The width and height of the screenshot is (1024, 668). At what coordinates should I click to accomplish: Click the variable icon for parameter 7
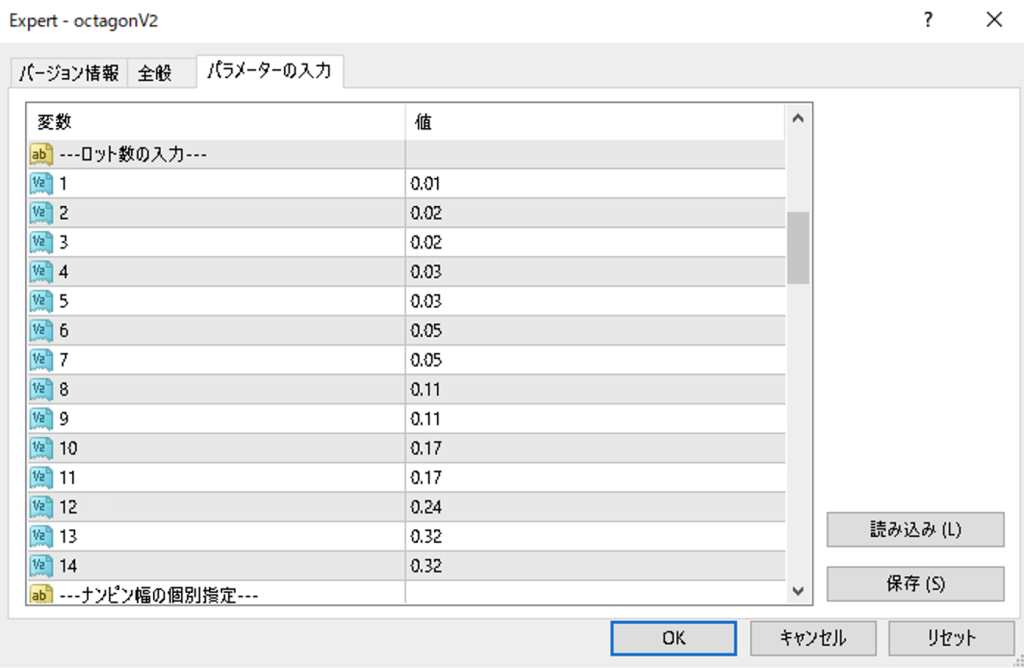click(41, 360)
